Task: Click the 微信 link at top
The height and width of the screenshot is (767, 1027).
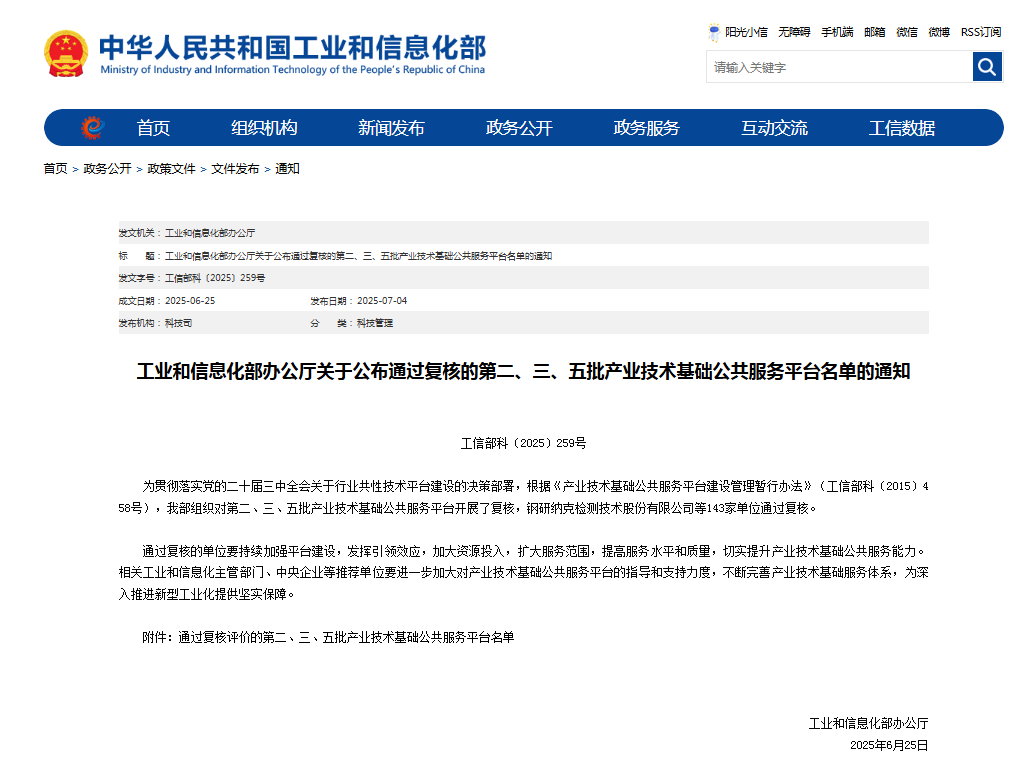Action: tap(906, 32)
